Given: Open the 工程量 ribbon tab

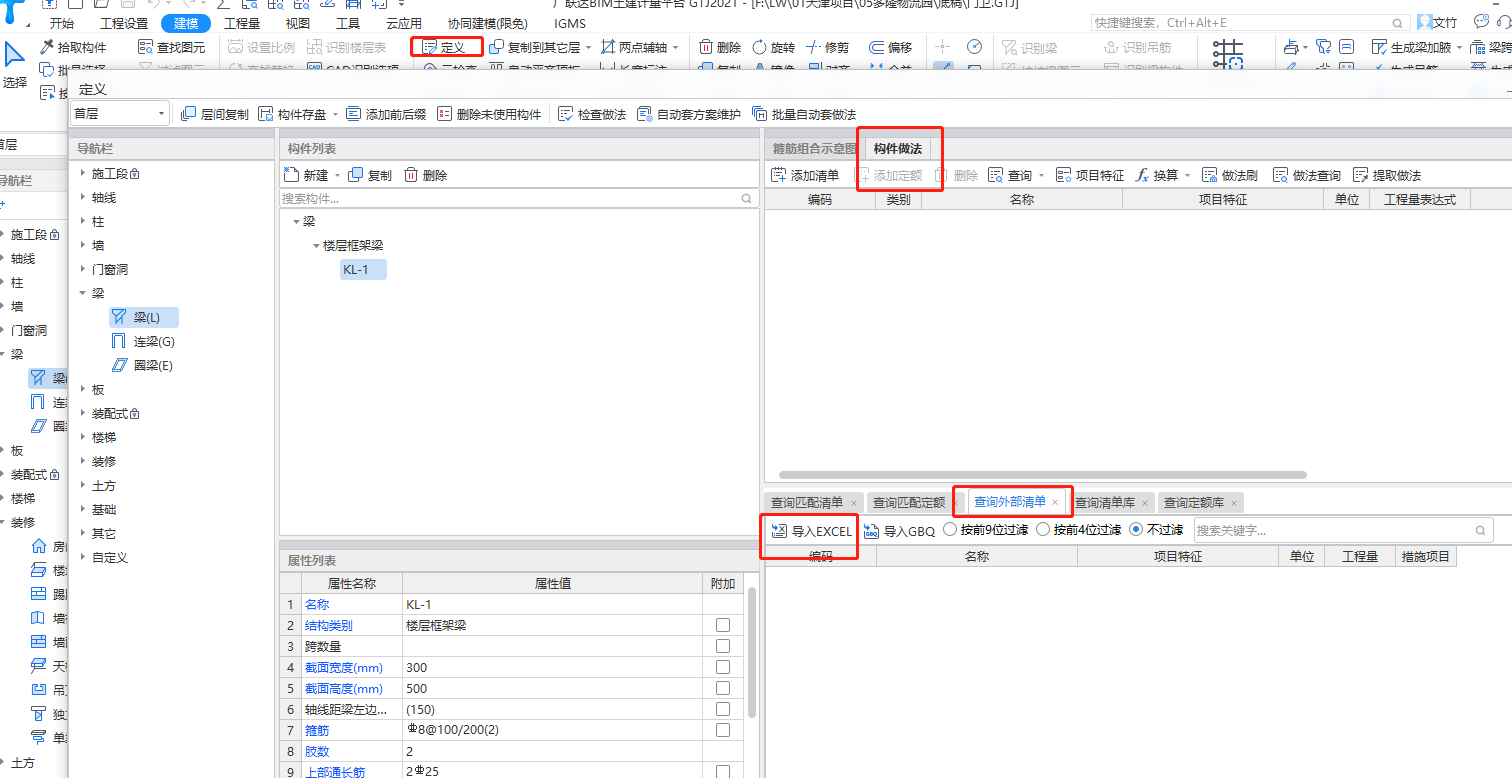Looking at the screenshot, I should click(242, 23).
